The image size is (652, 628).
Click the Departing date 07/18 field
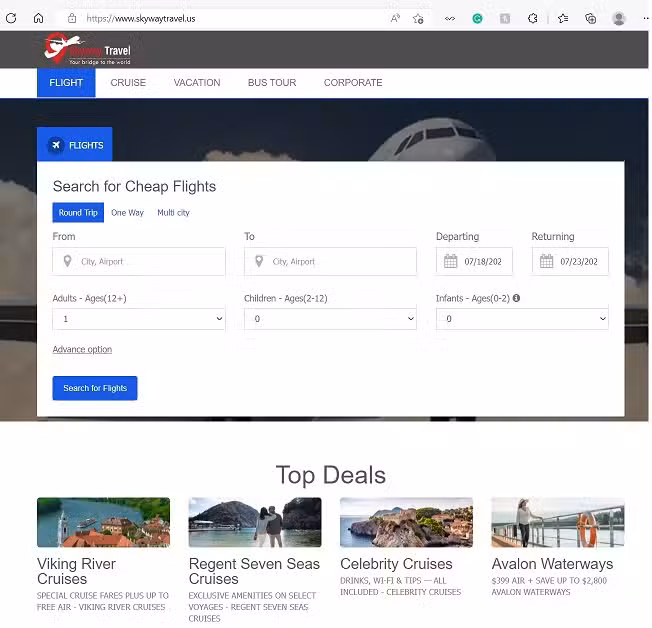(x=474, y=261)
